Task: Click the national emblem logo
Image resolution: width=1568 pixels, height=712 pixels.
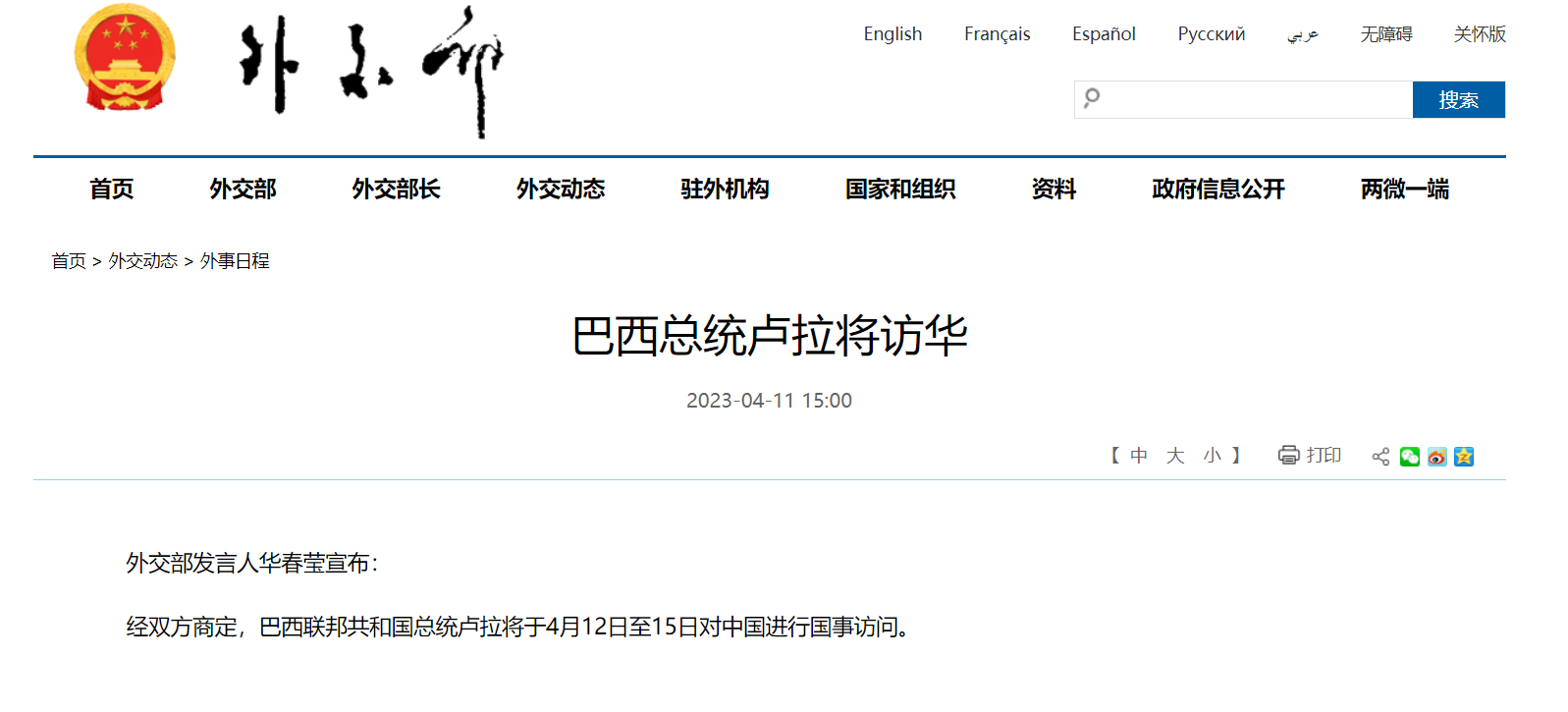Action: coord(125,58)
